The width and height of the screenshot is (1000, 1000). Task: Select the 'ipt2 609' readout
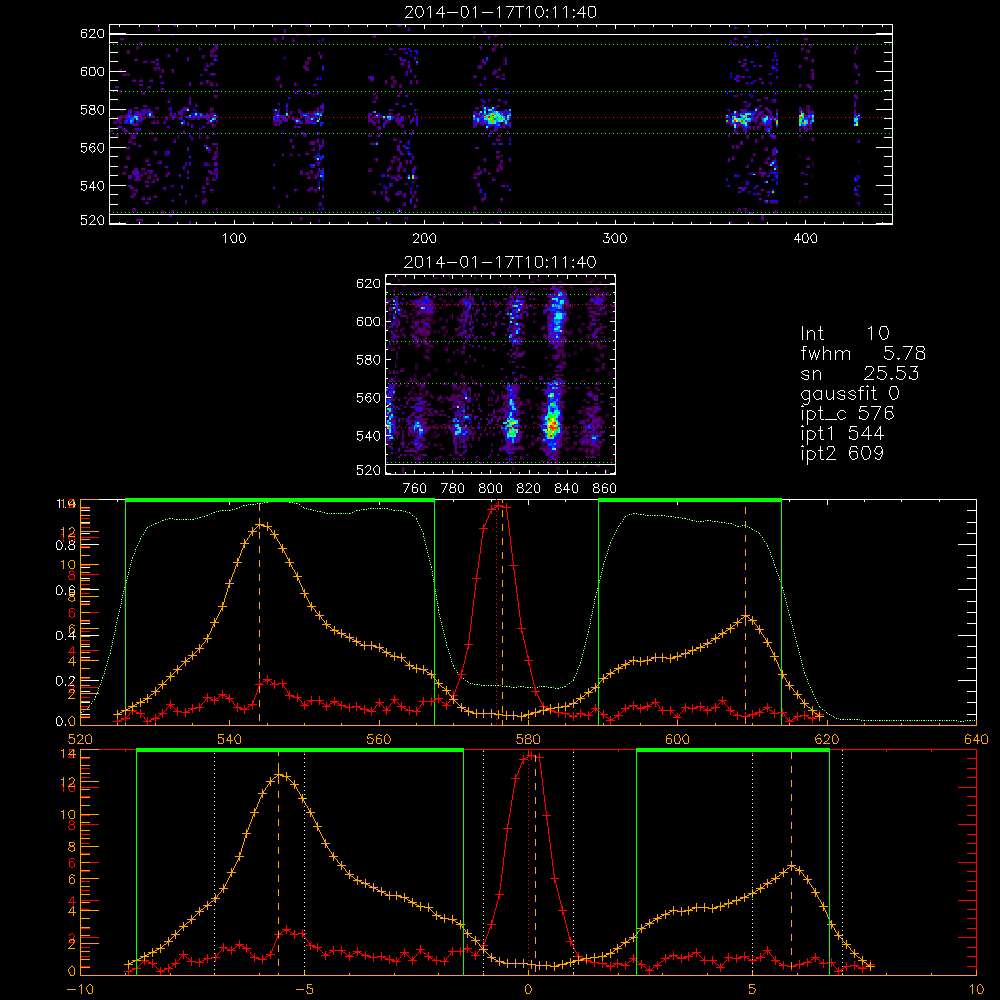(842, 453)
